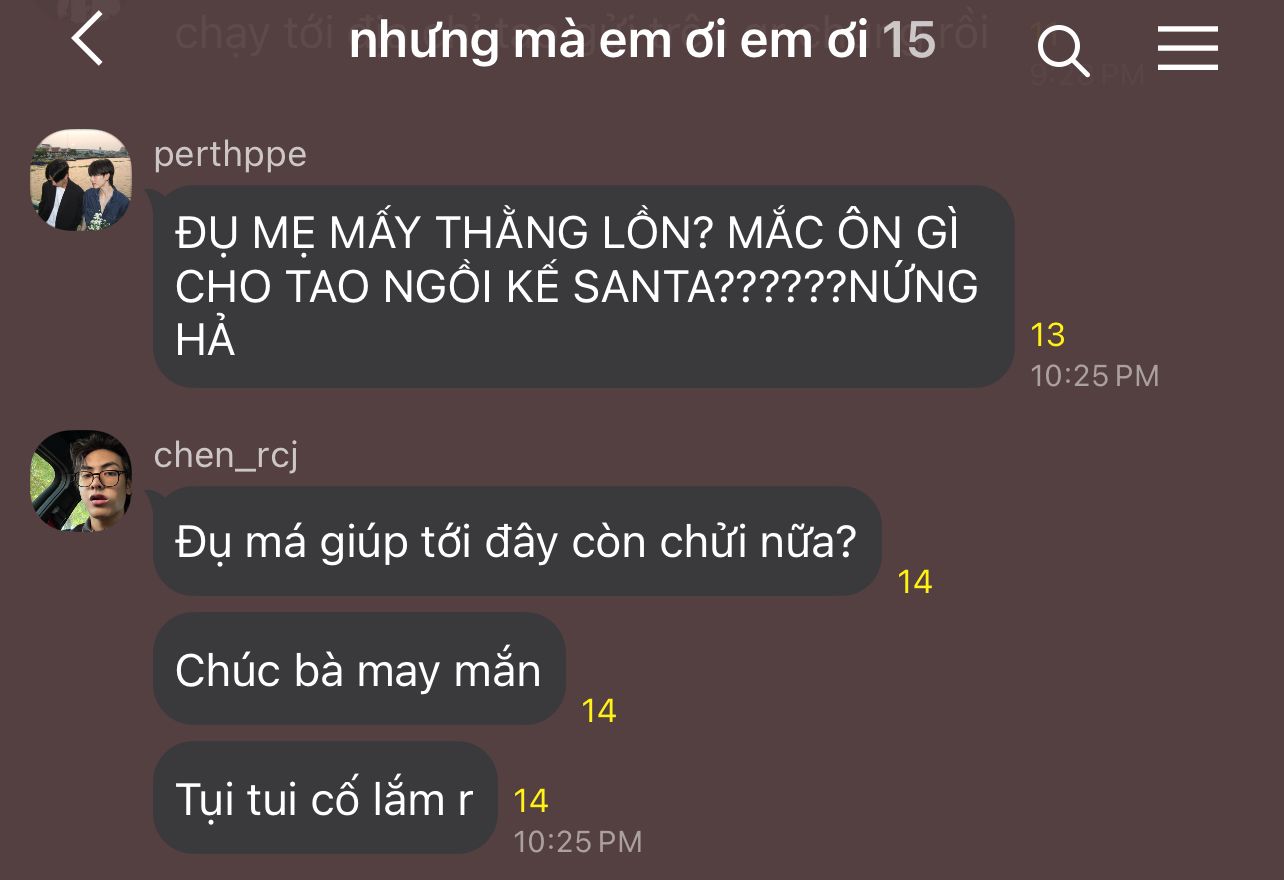Tap the 10:25 PM timestamp under the last message
The width and height of the screenshot is (1284, 880).
point(577,842)
